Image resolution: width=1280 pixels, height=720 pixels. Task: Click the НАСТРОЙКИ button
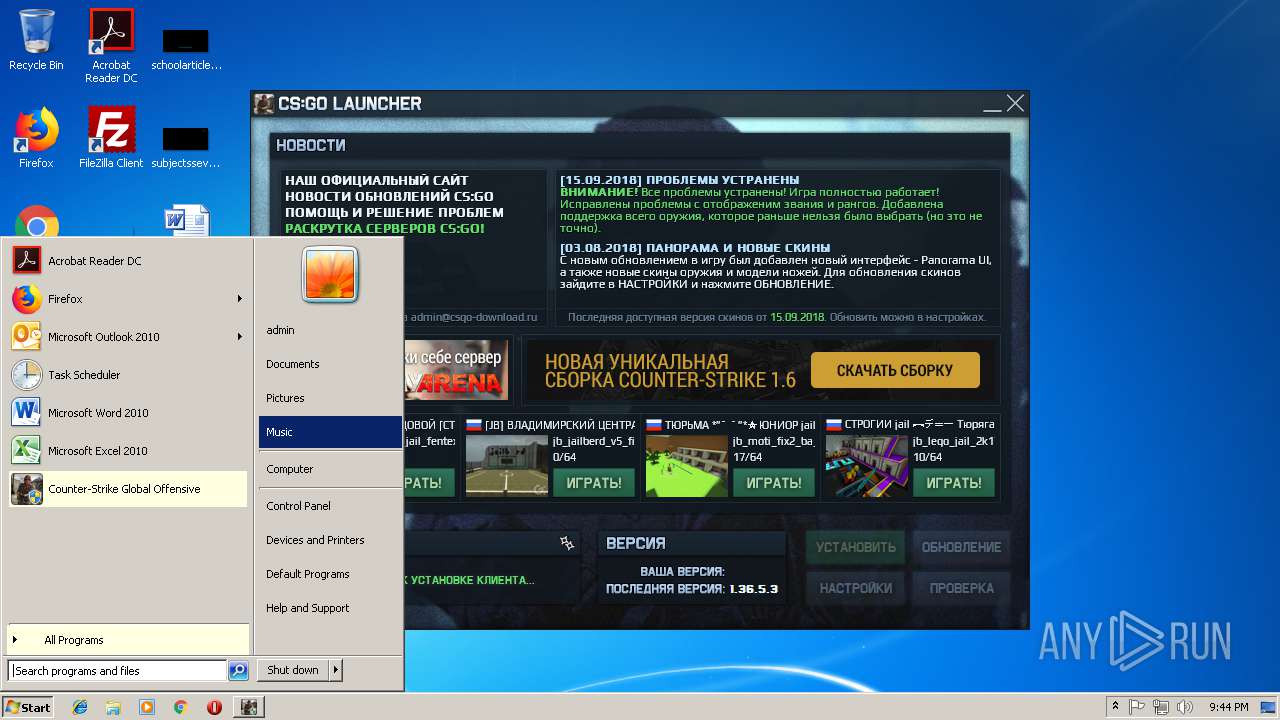pos(856,588)
